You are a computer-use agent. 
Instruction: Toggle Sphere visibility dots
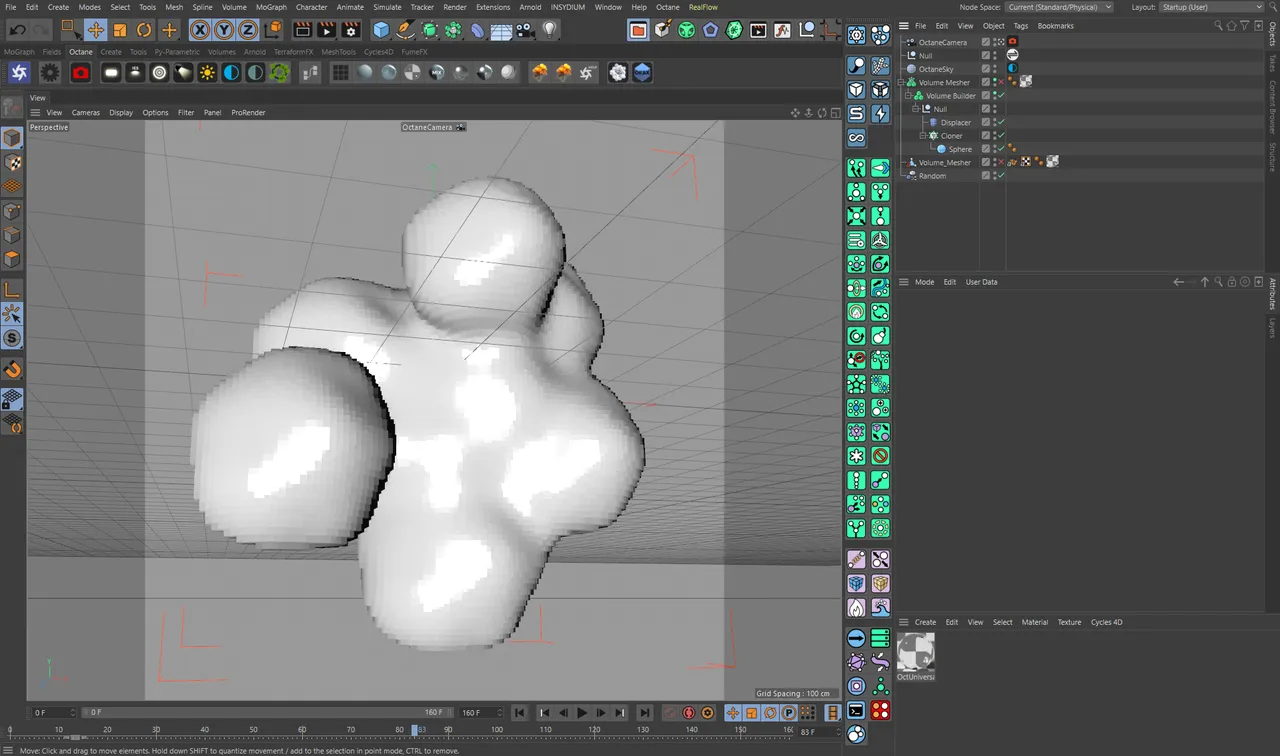point(994,149)
